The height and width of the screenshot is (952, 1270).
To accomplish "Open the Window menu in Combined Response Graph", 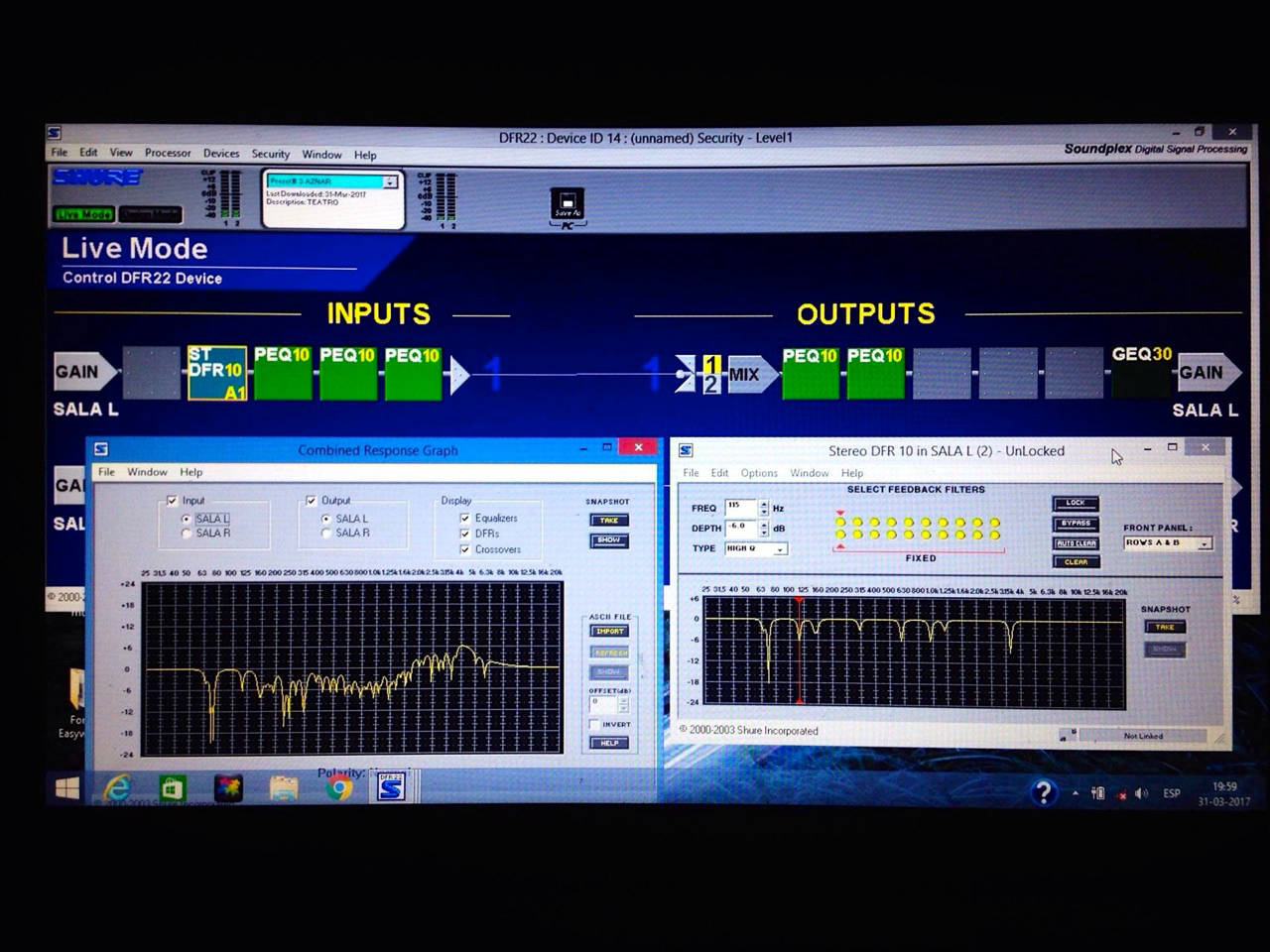I will tap(147, 472).
